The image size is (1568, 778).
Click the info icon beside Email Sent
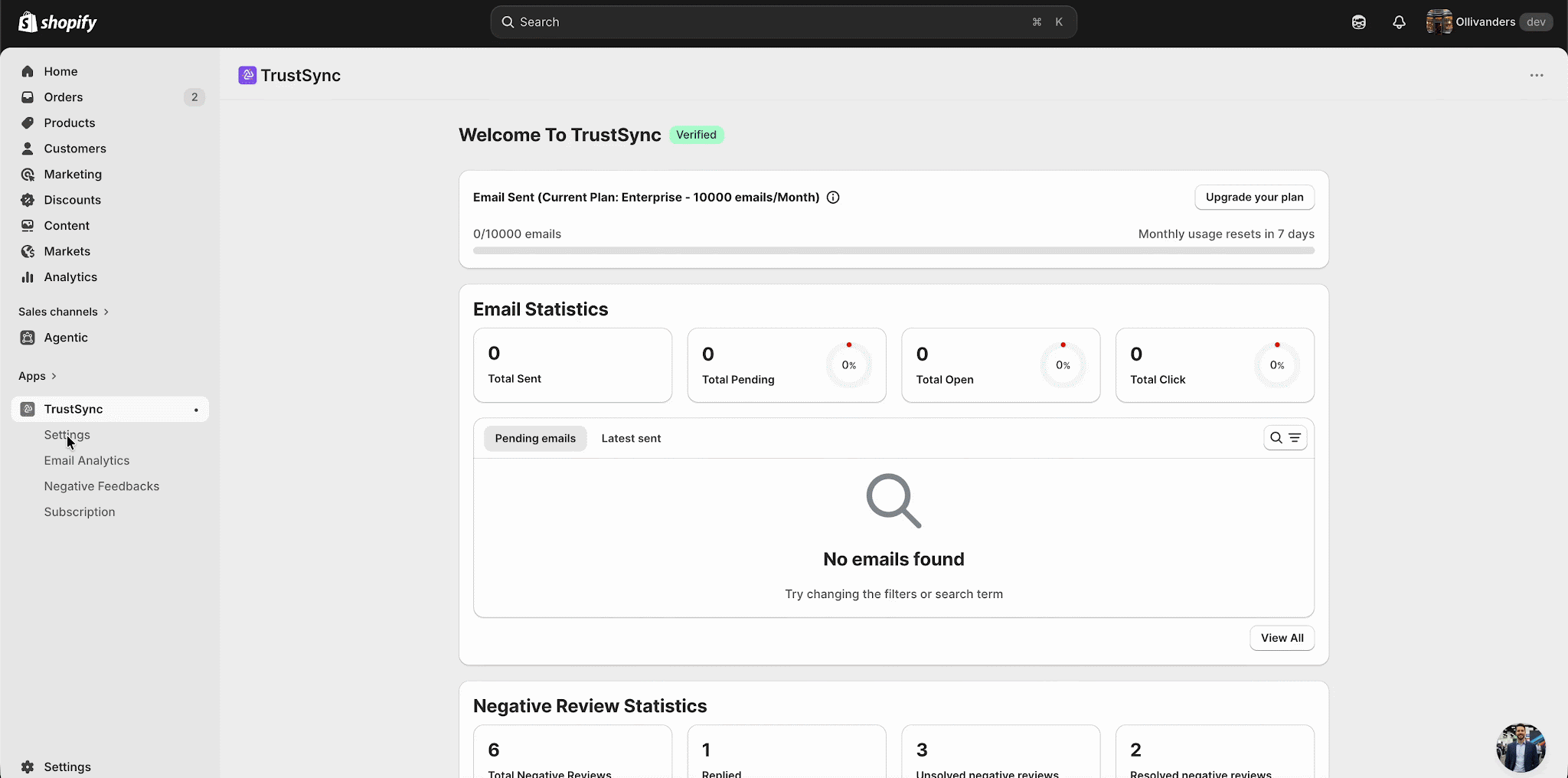tap(833, 198)
